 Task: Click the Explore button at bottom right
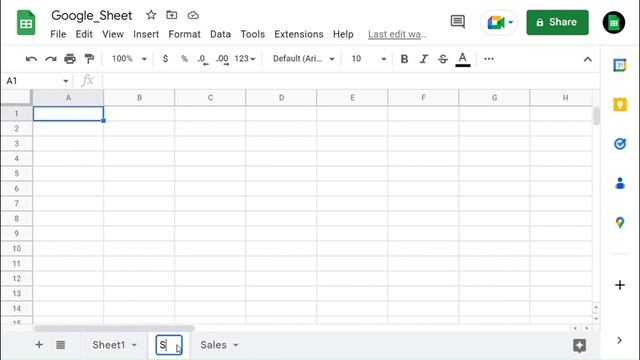(579, 345)
